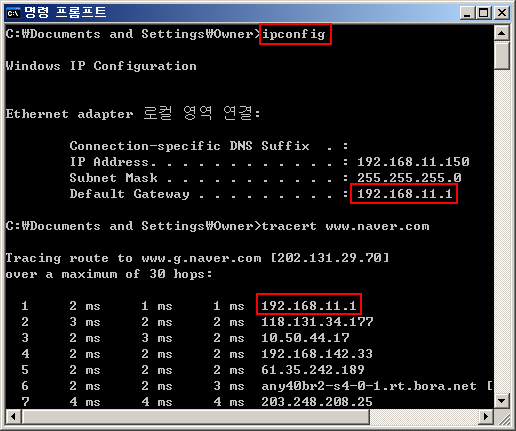
Task: Click hop 4 address 192.168.142.33
Action: coord(317,354)
